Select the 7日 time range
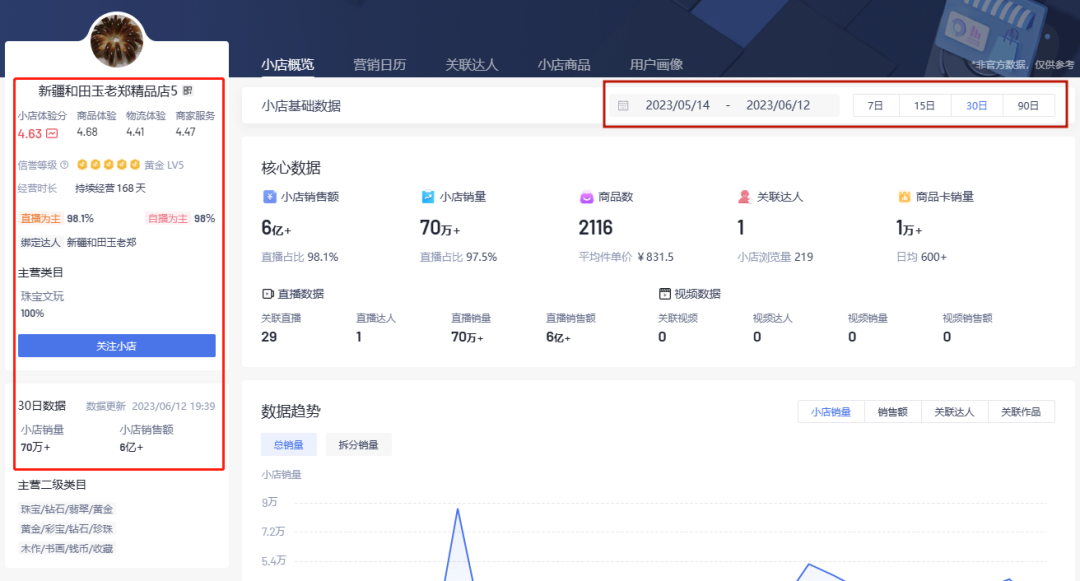The image size is (1080, 581). click(875, 105)
